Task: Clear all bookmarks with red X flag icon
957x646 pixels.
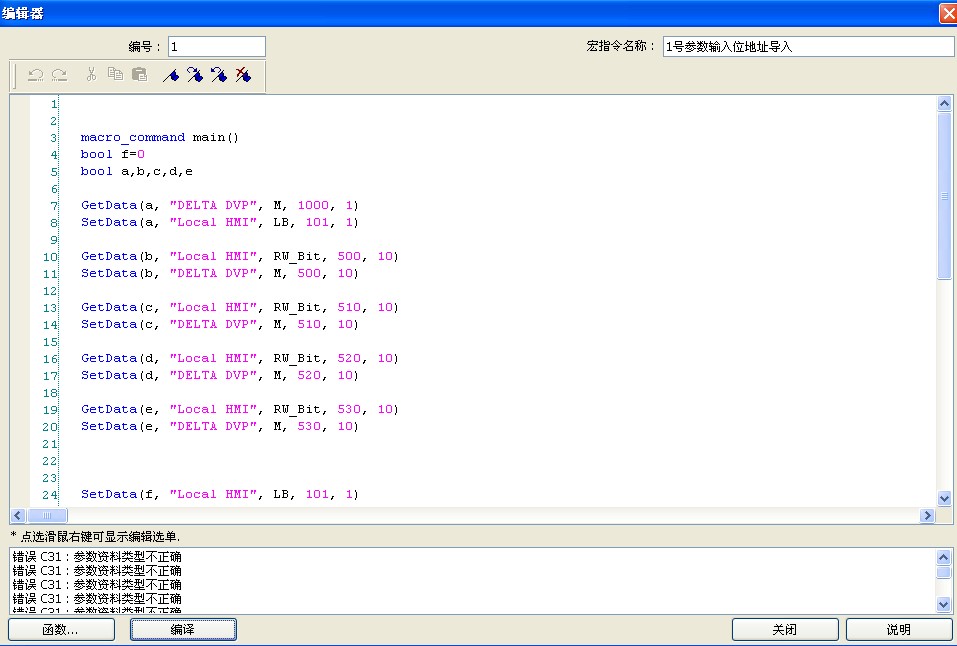Action: [243, 75]
